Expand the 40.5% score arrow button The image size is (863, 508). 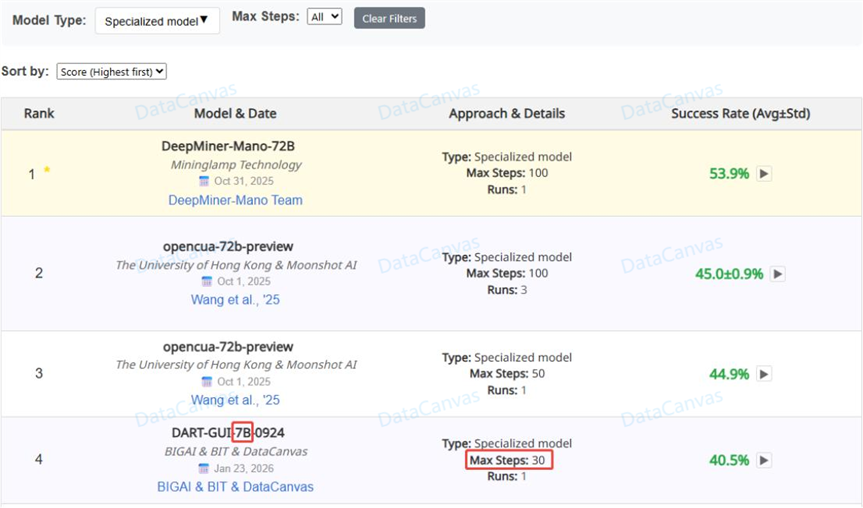[x=764, y=460]
